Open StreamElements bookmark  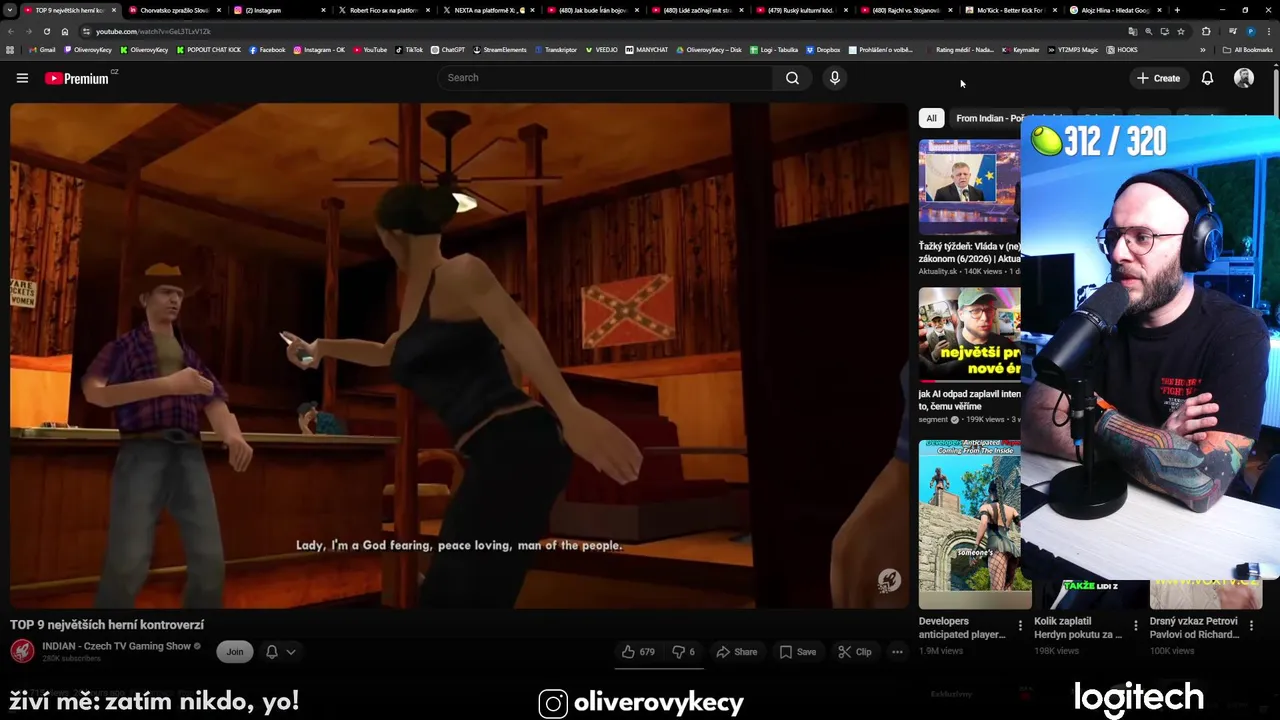[500, 49]
